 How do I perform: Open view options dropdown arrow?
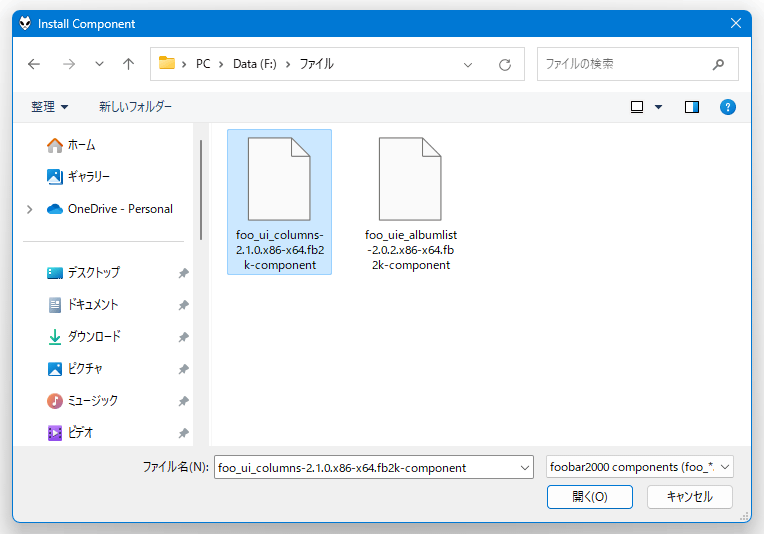658,107
